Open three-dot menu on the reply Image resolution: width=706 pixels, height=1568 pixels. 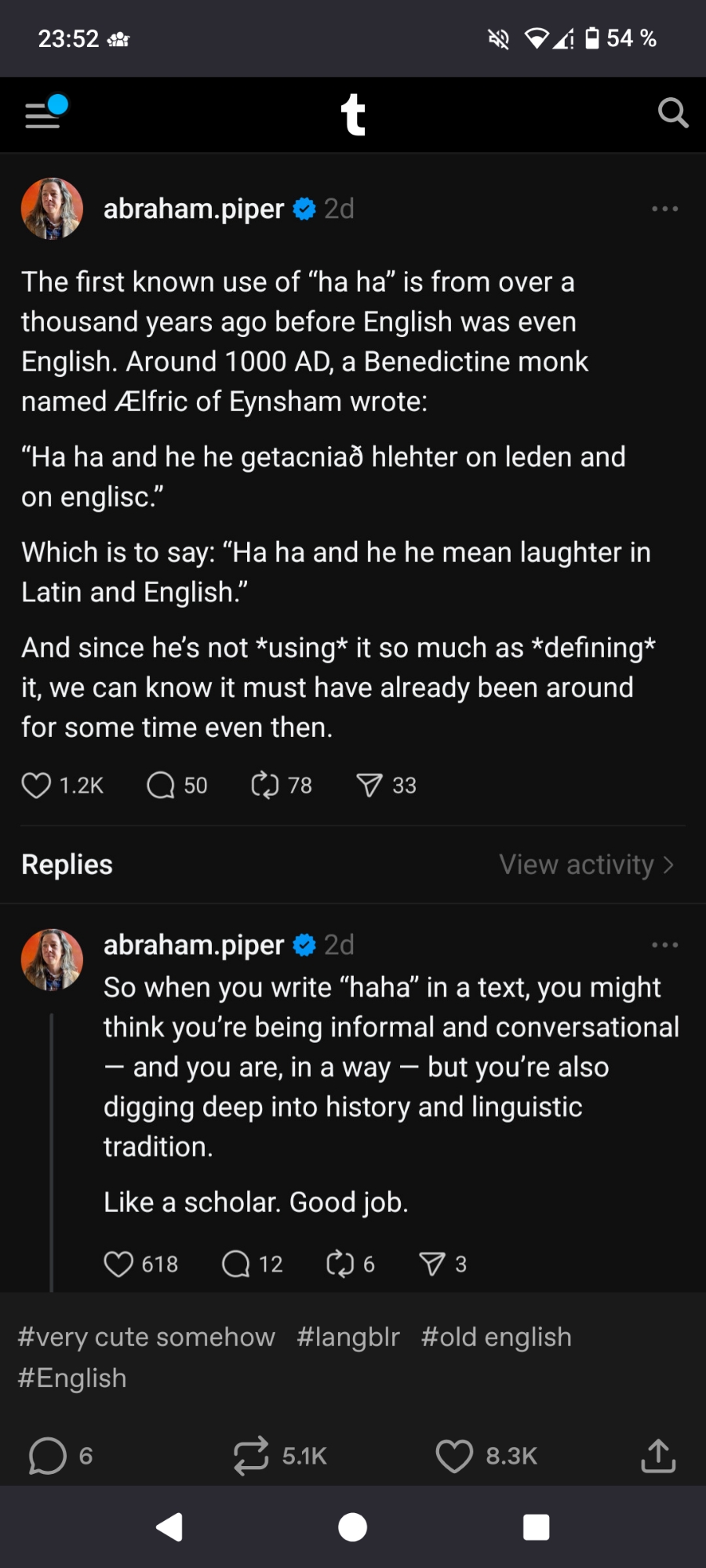(664, 945)
